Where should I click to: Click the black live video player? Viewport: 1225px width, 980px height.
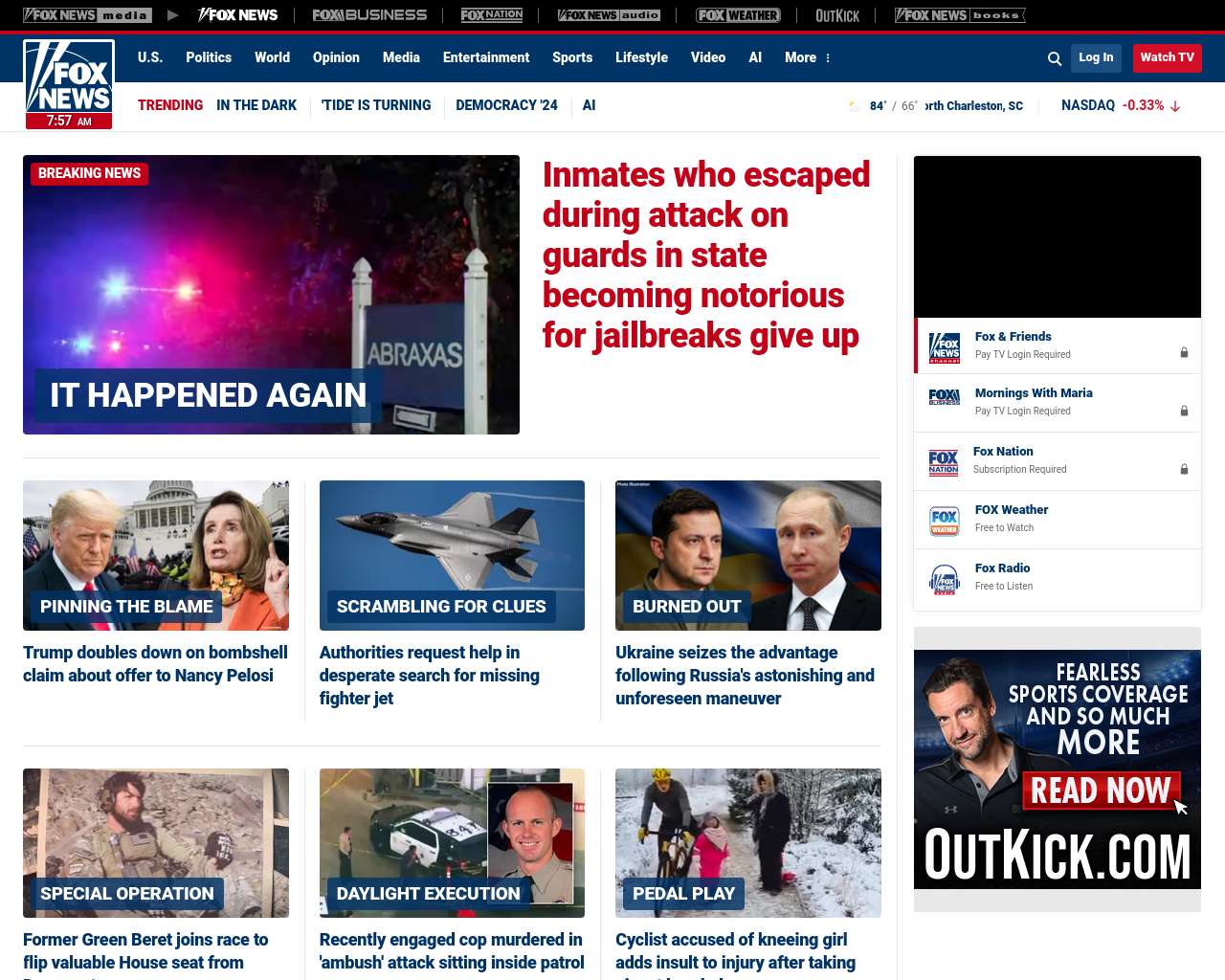[x=1058, y=236]
